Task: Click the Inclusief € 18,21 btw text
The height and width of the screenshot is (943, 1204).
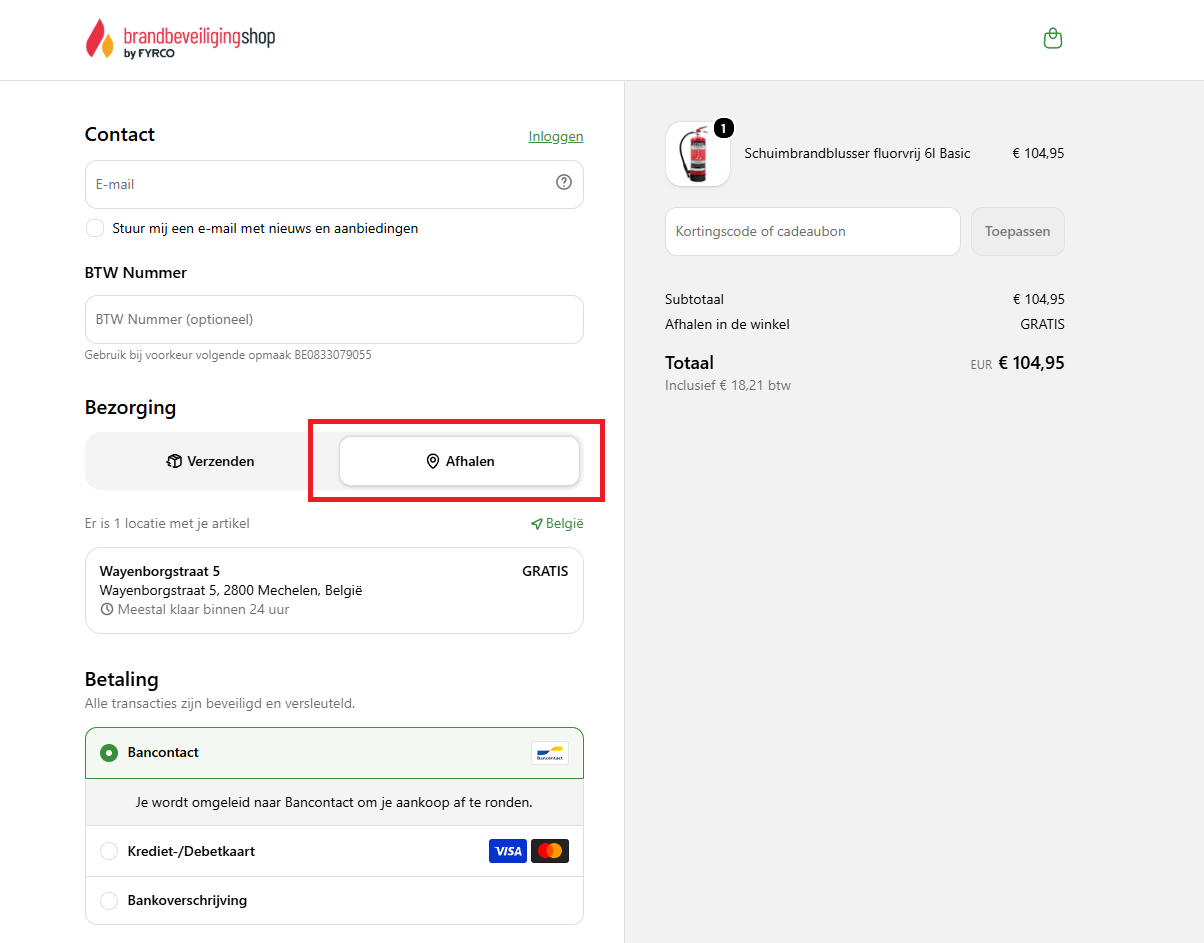Action: [x=728, y=385]
